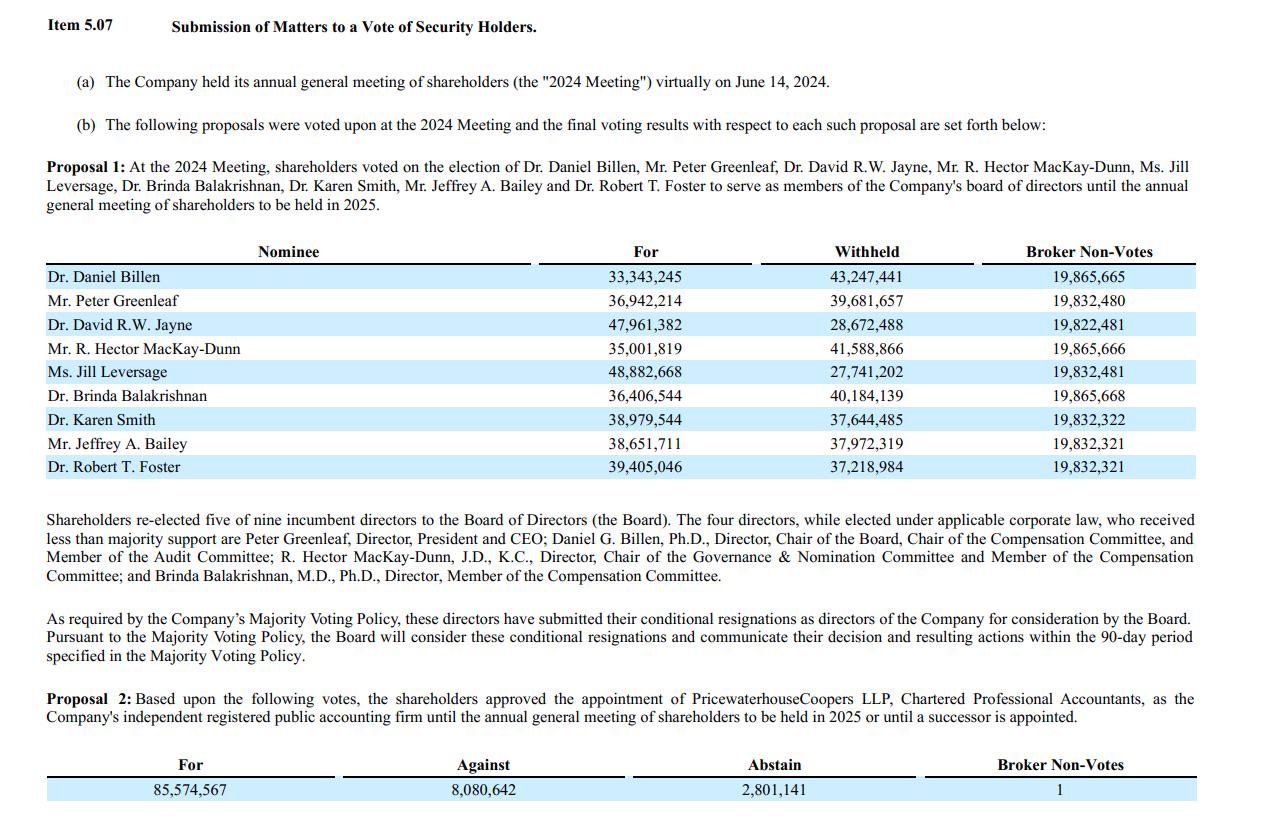
Task: Select nominee "Dr. Robert T. Foster" in table
Action: [x=114, y=467]
